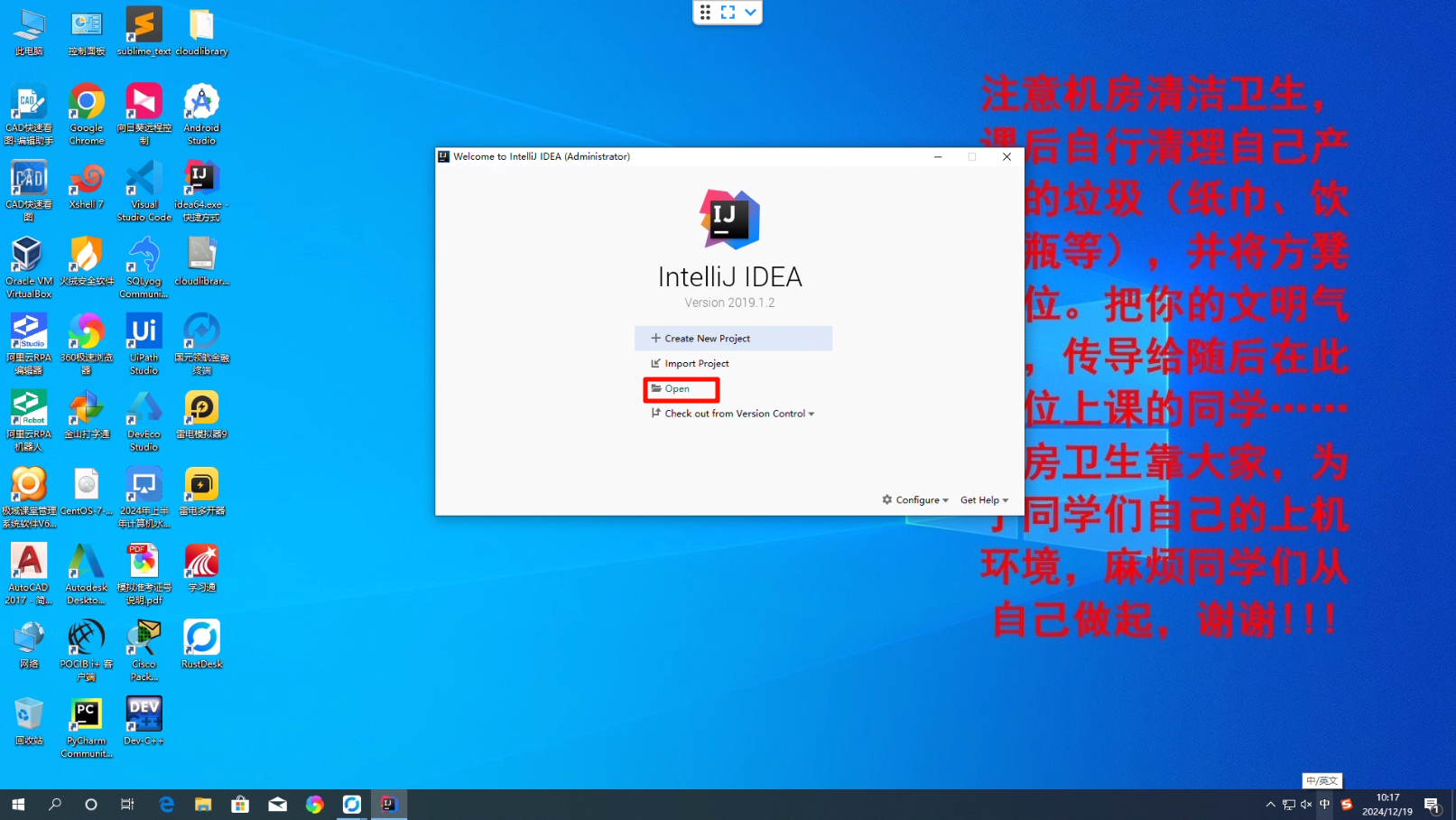Select the Autodesk Desktop App icon
The width and height of the screenshot is (1456, 820).
(87, 574)
